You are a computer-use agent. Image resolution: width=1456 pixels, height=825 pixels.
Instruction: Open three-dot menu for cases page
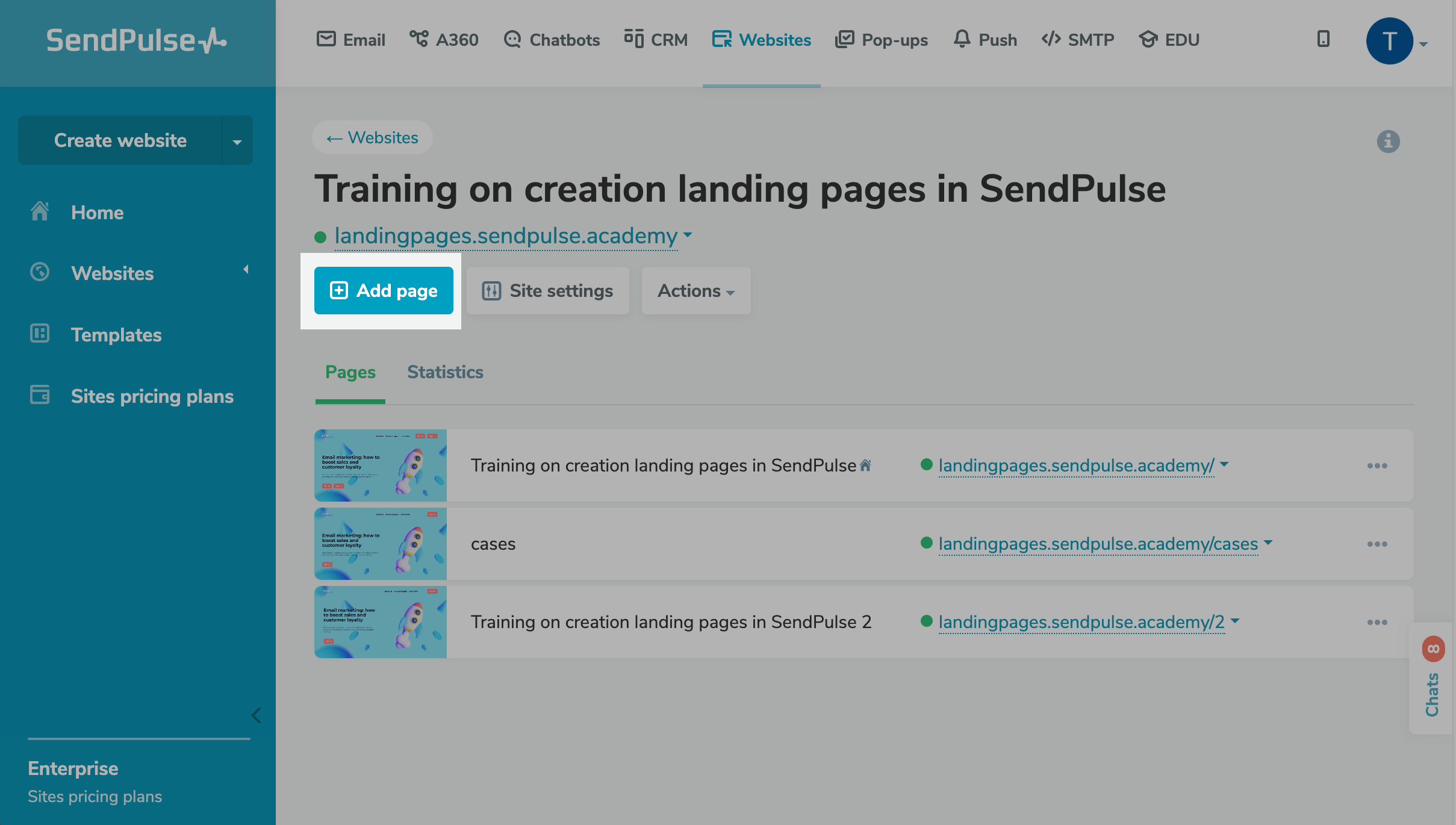[1377, 544]
